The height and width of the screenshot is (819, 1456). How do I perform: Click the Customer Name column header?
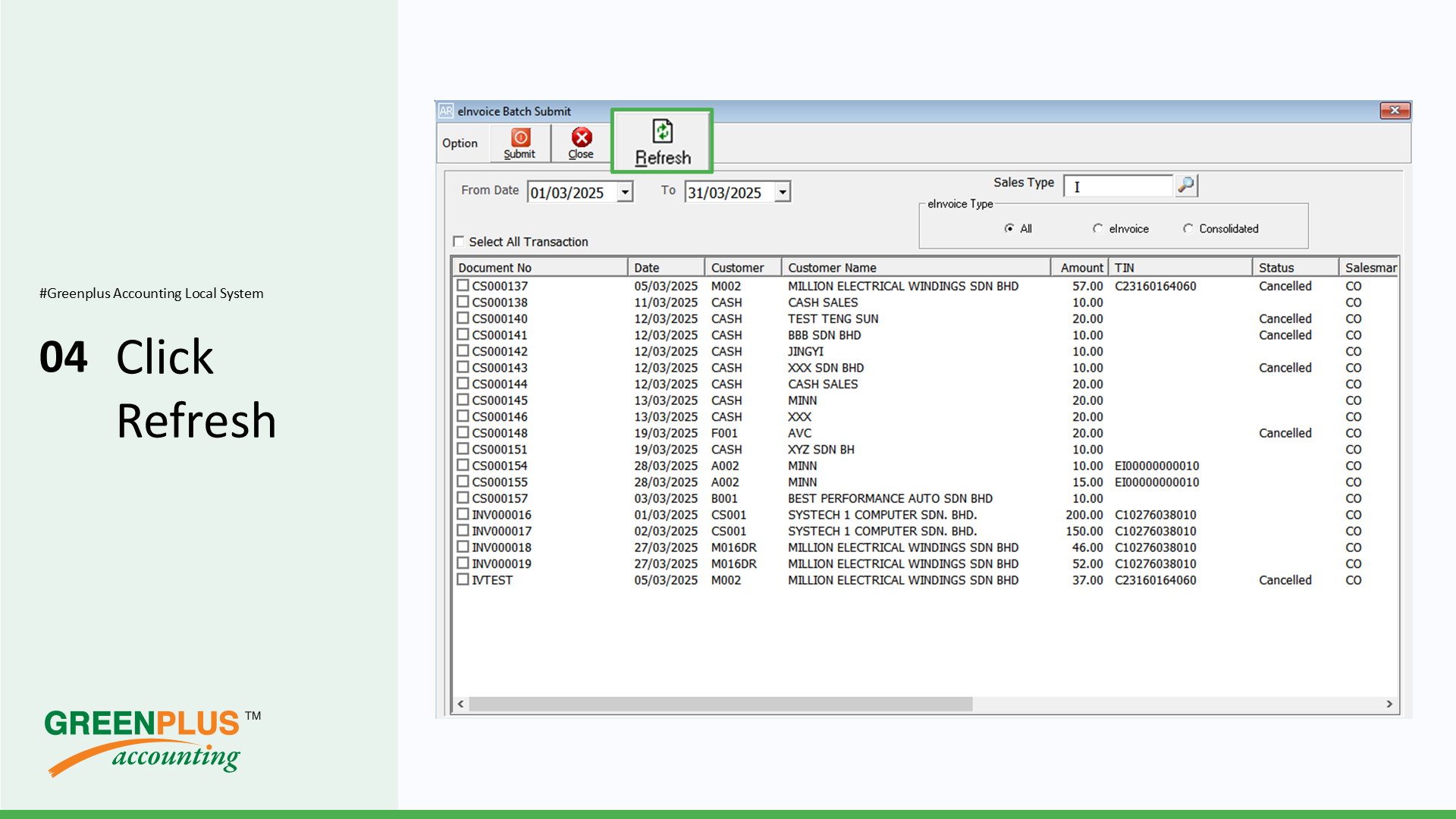coord(915,267)
